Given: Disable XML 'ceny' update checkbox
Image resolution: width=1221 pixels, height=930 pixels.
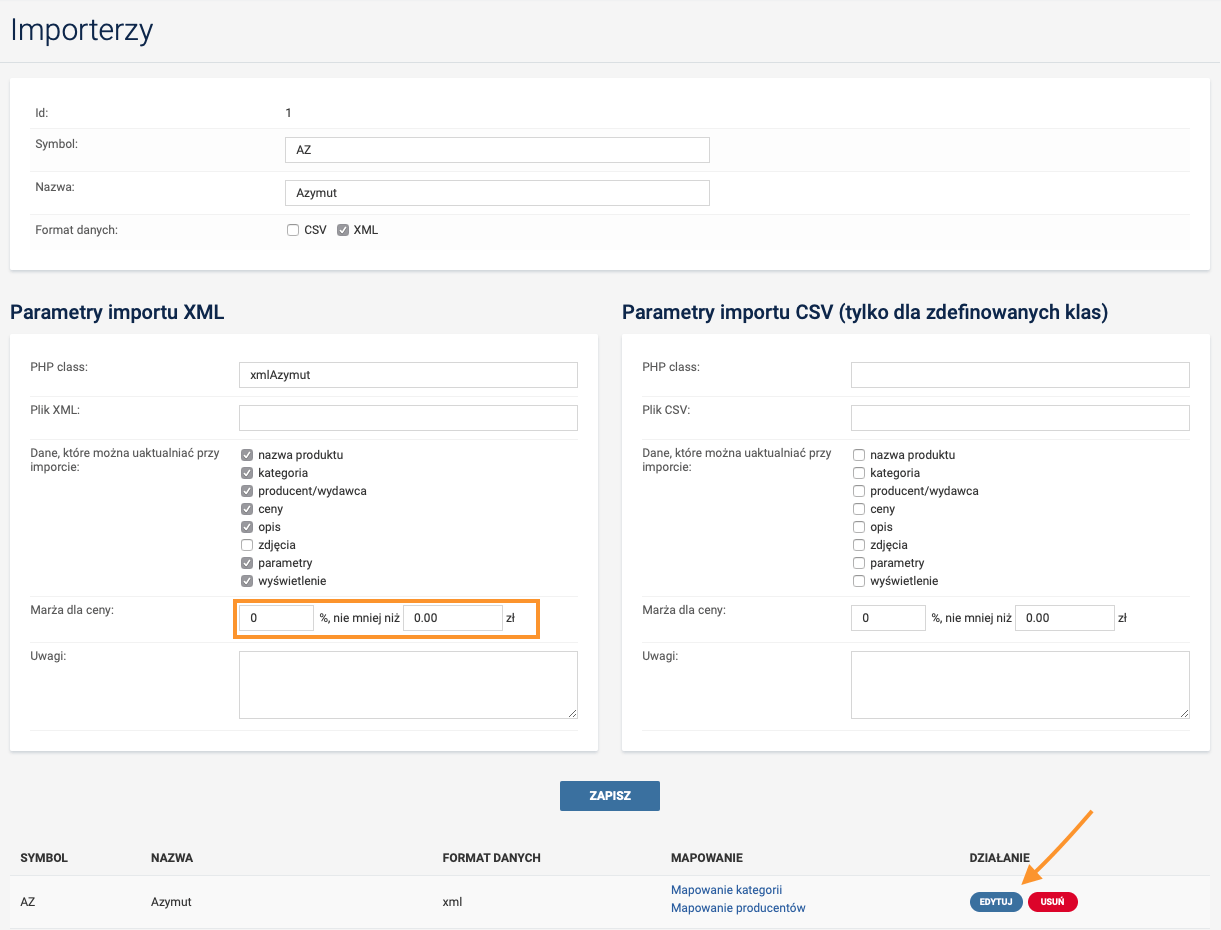Looking at the screenshot, I should [247, 509].
